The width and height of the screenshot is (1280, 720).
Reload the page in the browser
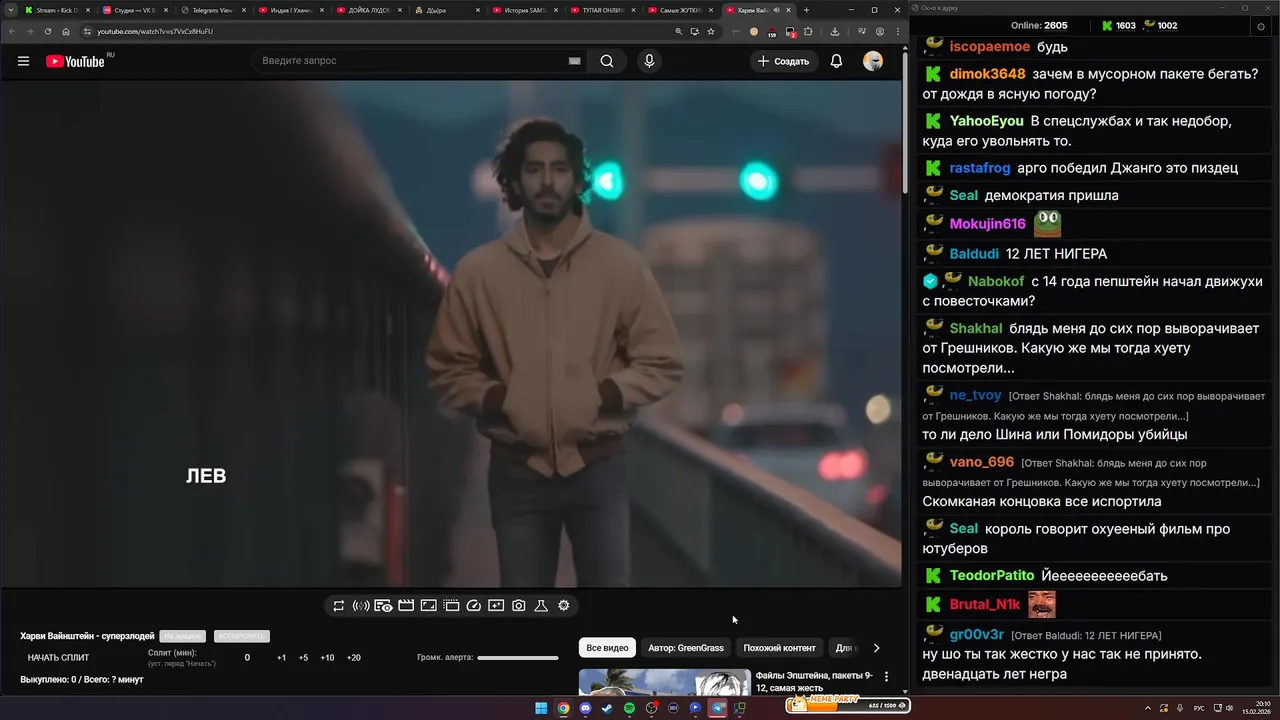[47, 31]
